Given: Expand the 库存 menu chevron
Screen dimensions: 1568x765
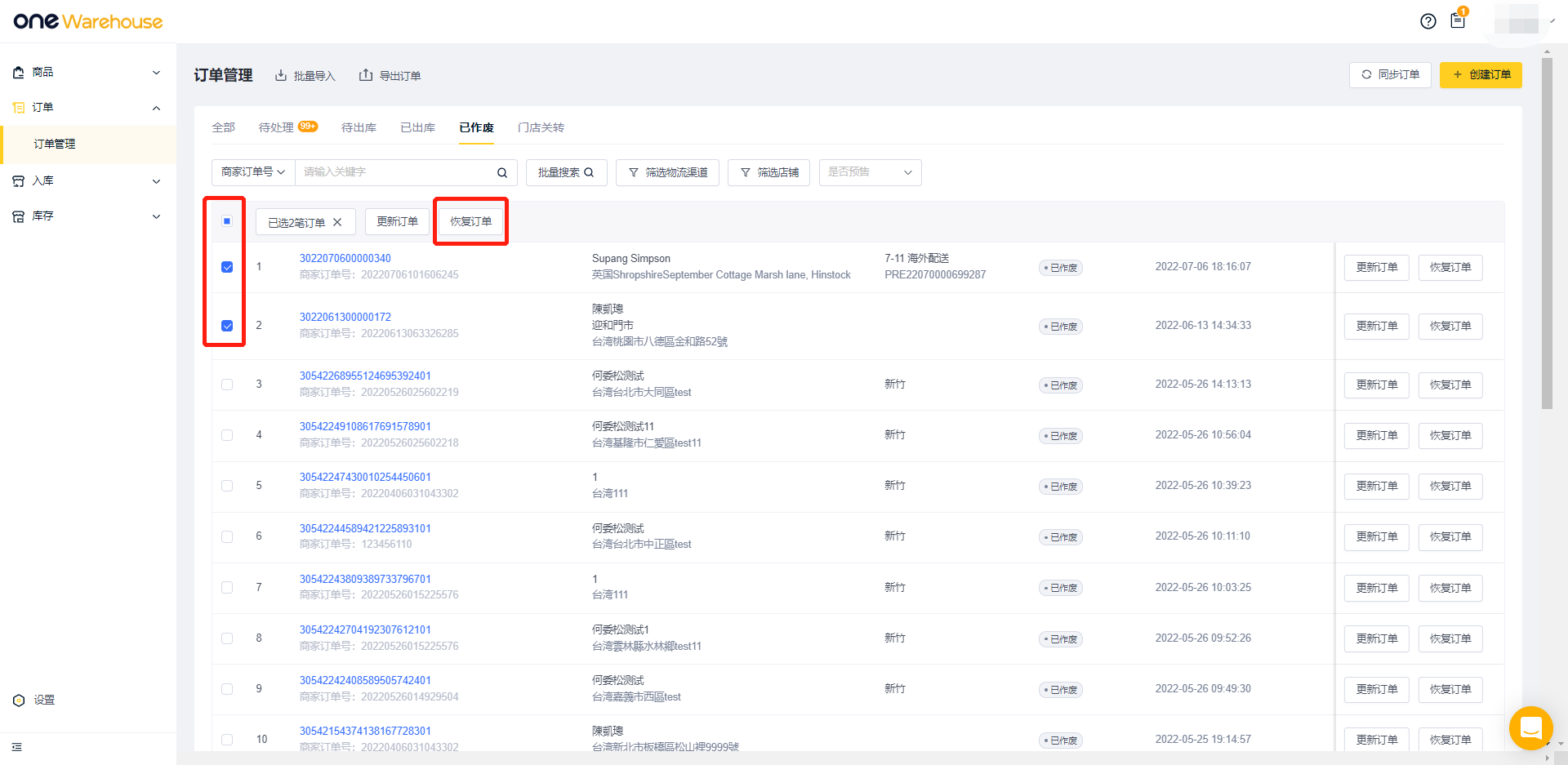Looking at the screenshot, I should [156, 216].
